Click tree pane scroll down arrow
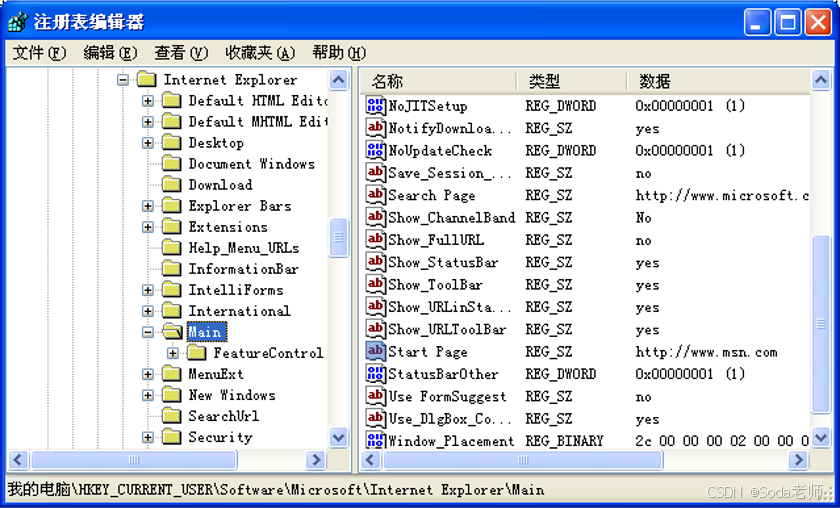 (338, 437)
